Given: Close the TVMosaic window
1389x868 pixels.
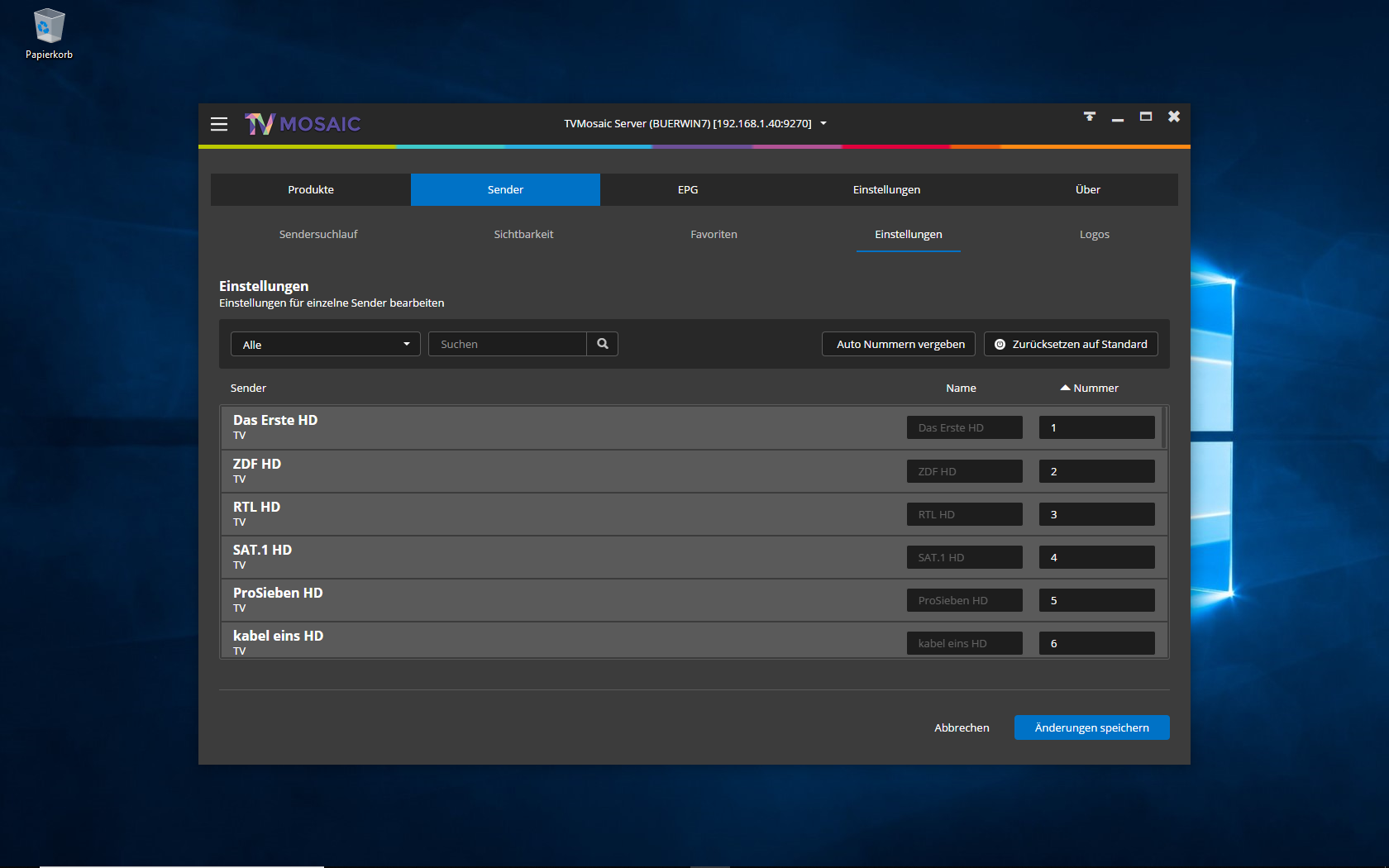Looking at the screenshot, I should click(x=1174, y=117).
